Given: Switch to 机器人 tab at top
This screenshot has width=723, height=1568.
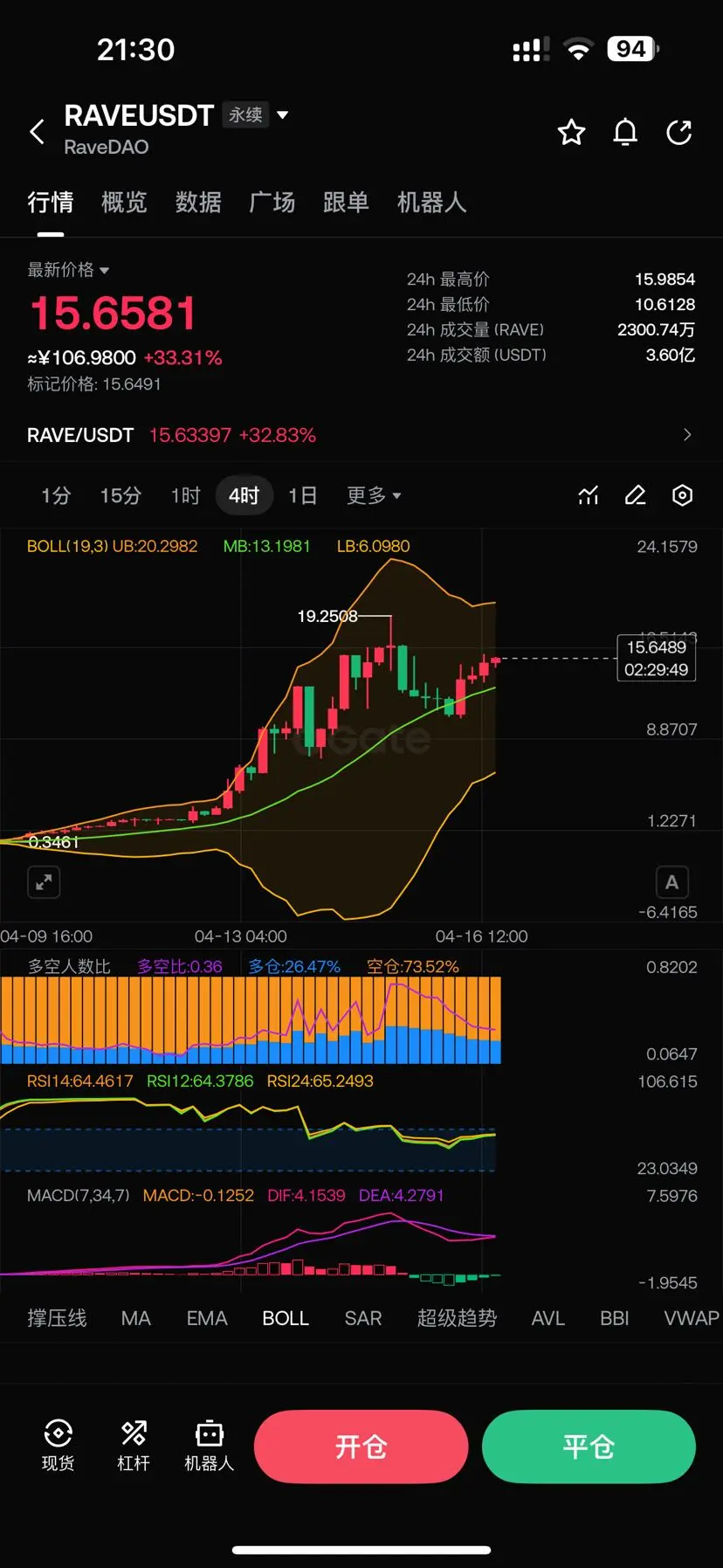Looking at the screenshot, I should point(431,203).
